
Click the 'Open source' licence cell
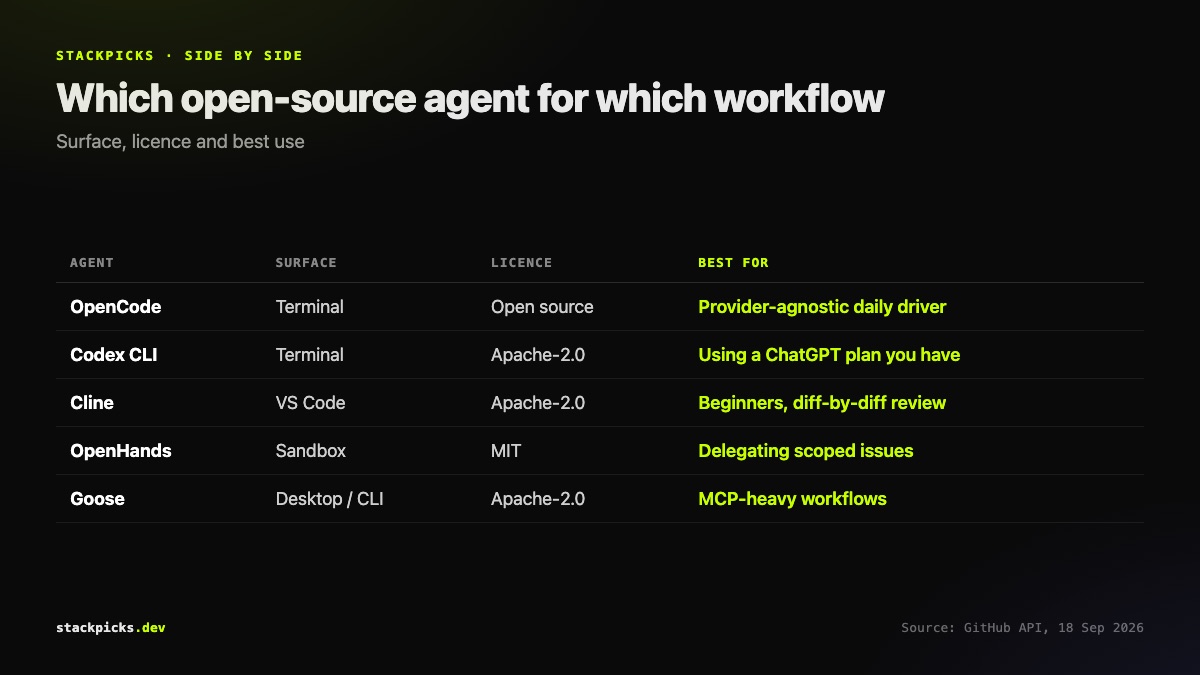tap(542, 307)
